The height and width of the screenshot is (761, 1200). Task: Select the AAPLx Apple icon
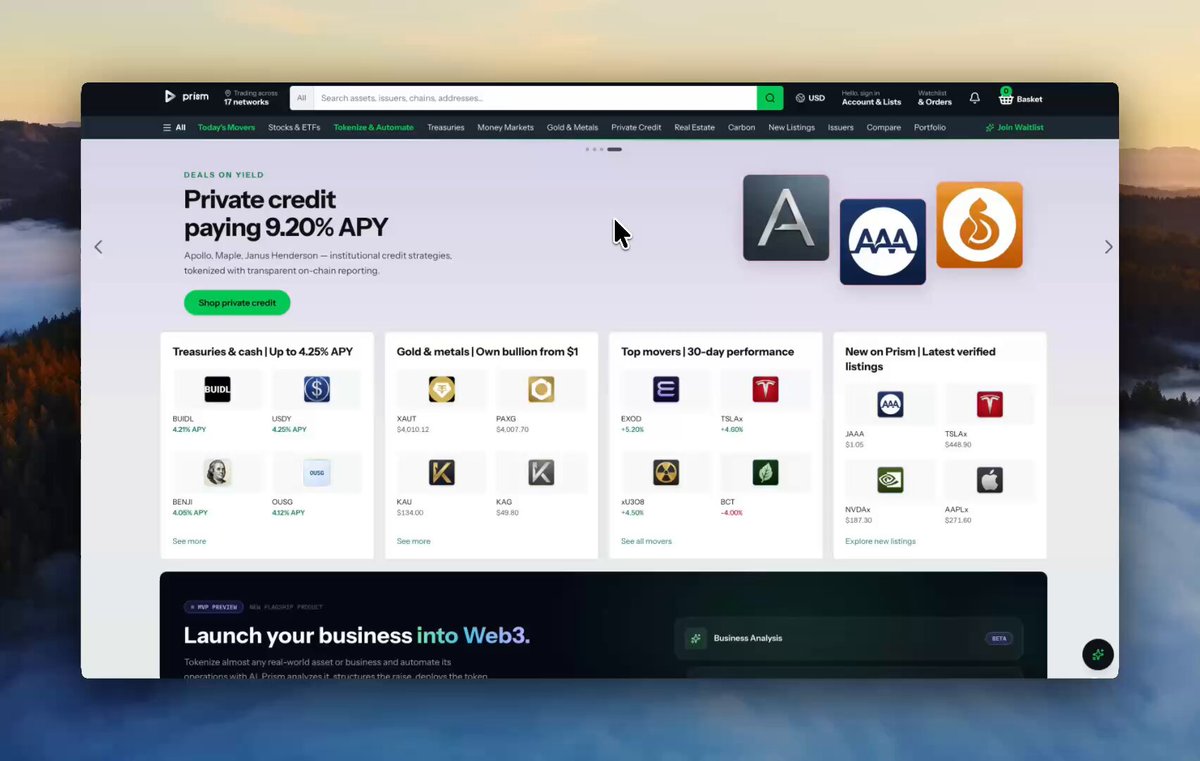pyautogui.click(x=989, y=480)
